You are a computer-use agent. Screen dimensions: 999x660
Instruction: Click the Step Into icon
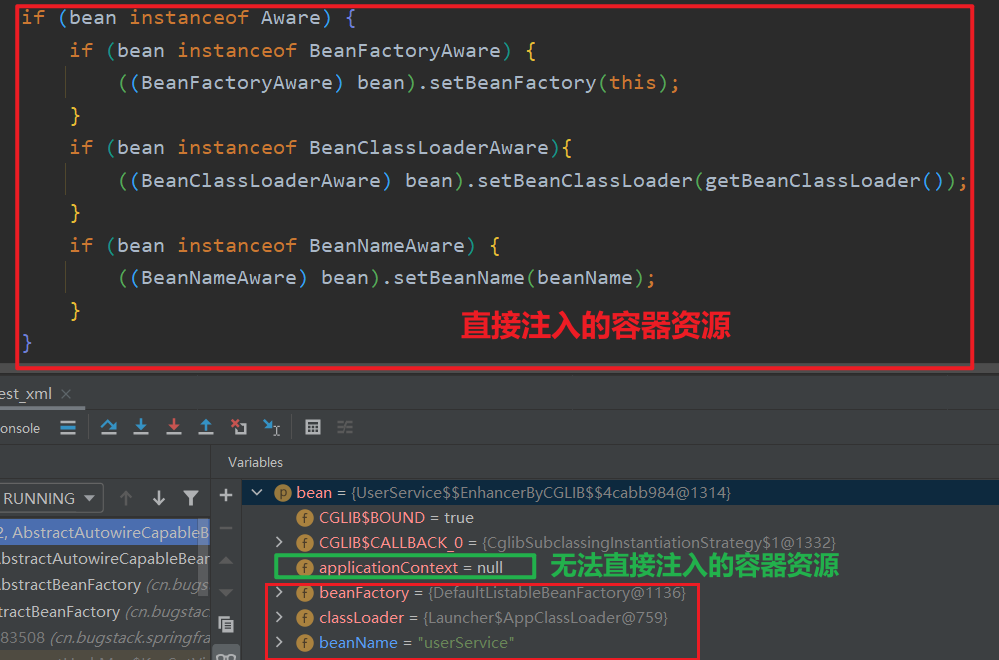coord(141,427)
